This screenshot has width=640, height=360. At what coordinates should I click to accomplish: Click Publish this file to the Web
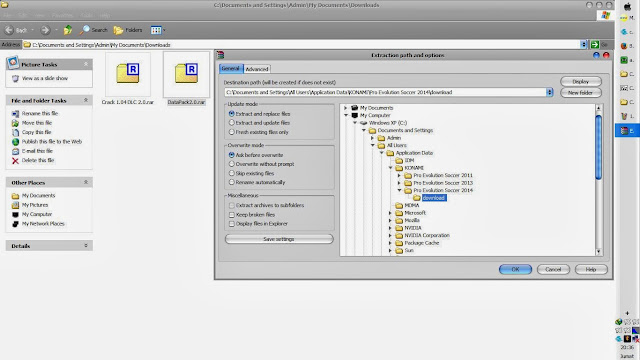pos(52,141)
